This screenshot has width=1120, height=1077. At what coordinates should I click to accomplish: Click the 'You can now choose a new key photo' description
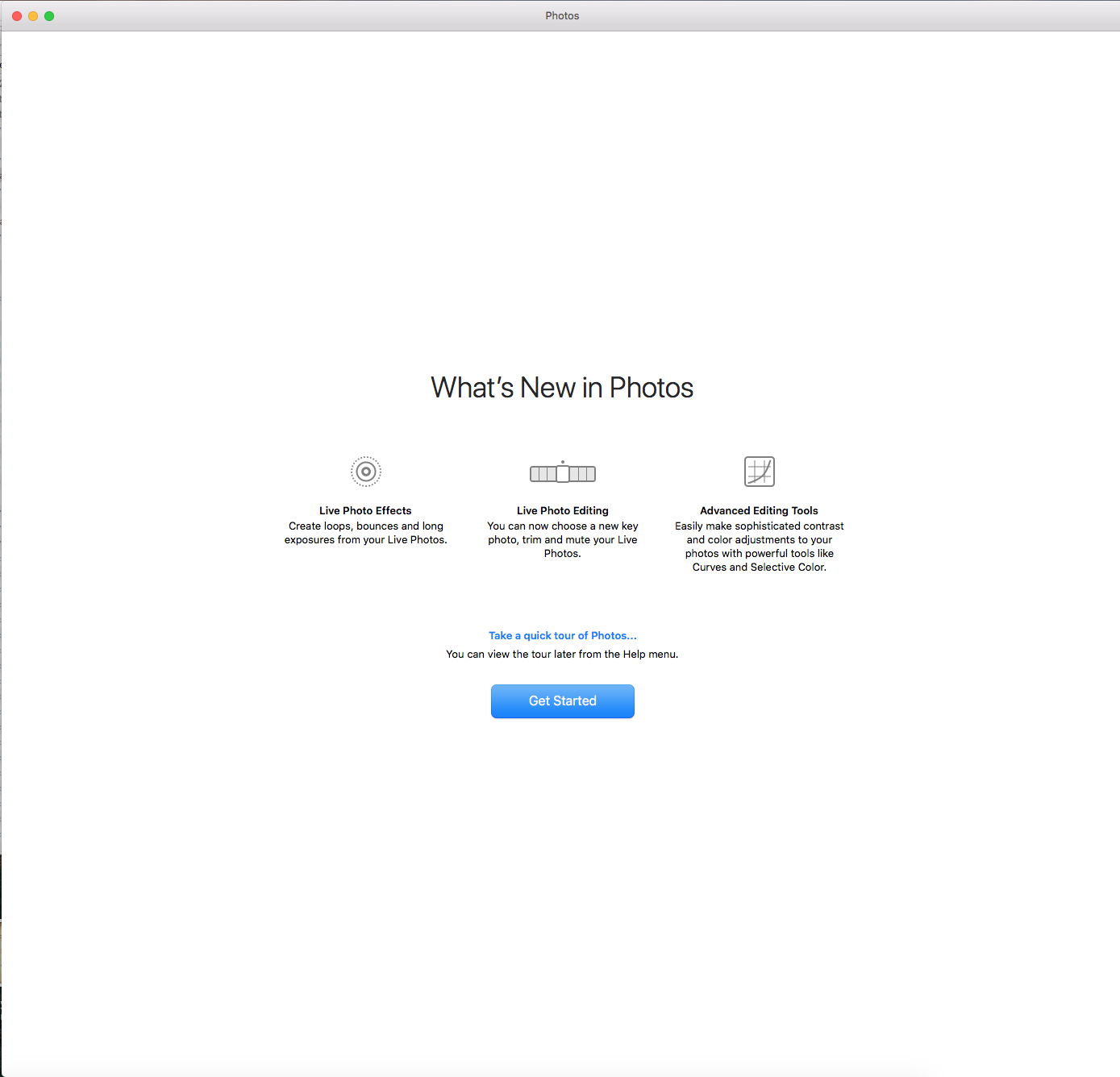pyautogui.click(x=563, y=539)
